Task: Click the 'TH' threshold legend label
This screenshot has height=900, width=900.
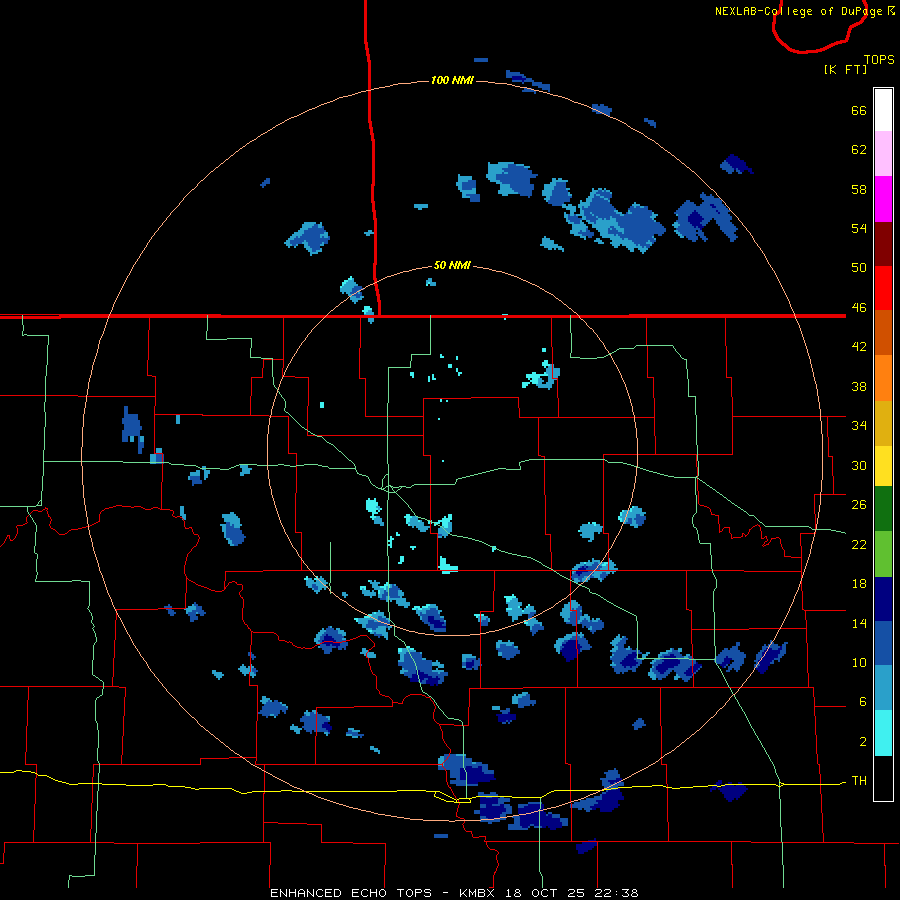Action: point(859,780)
